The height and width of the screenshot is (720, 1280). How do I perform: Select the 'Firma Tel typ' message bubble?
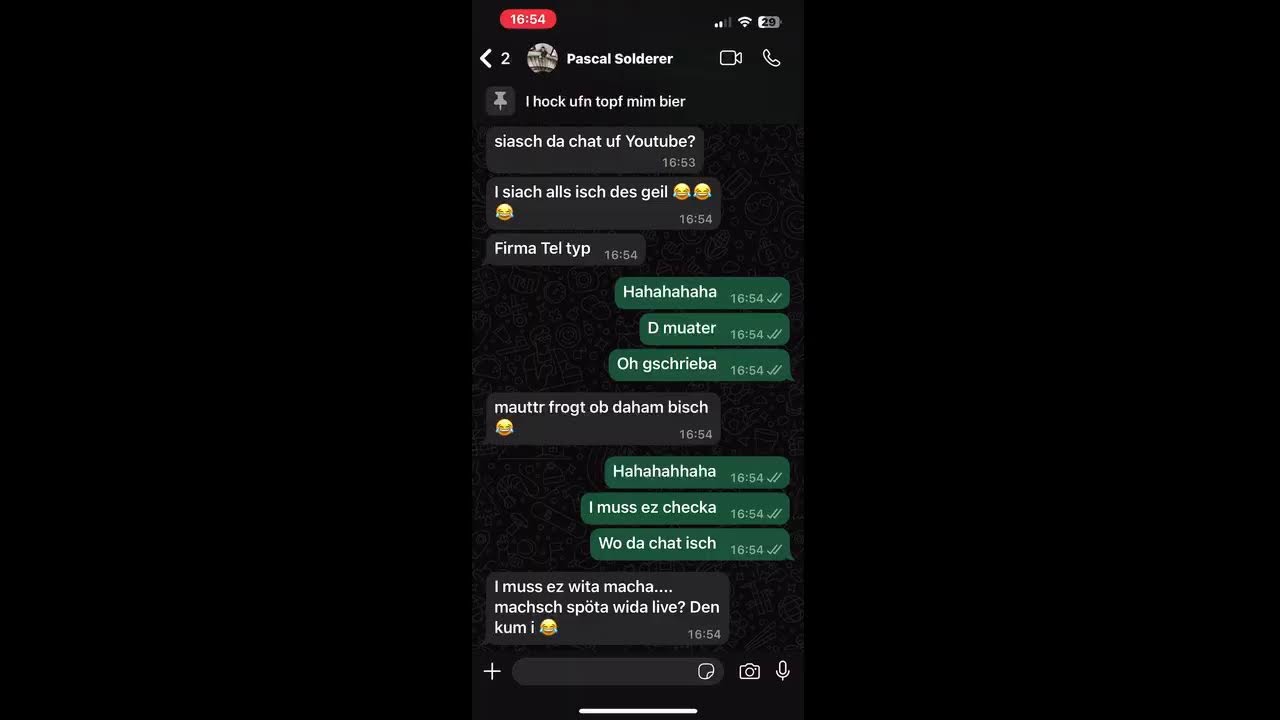[566, 250]
